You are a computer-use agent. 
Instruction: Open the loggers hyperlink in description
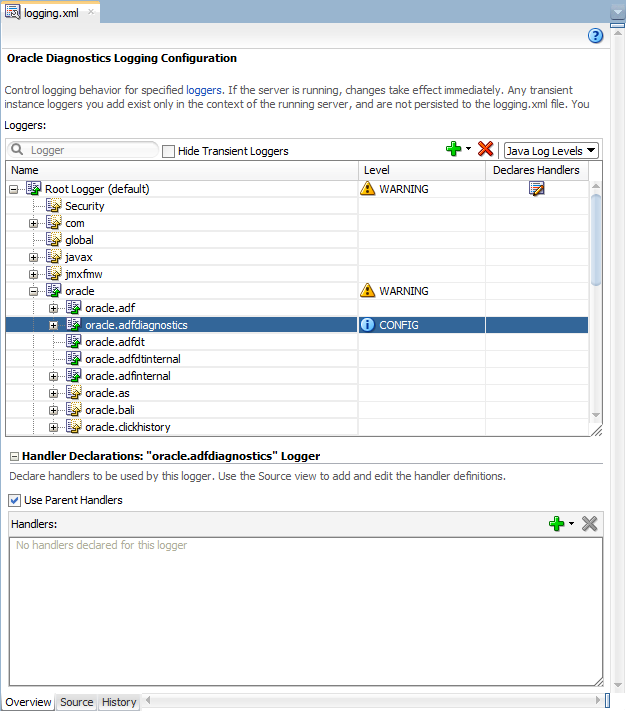click(204, 90)
